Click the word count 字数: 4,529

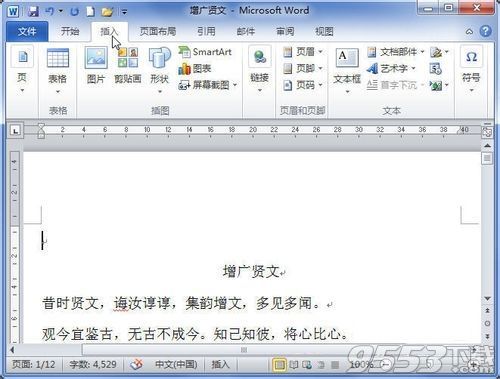93,365
